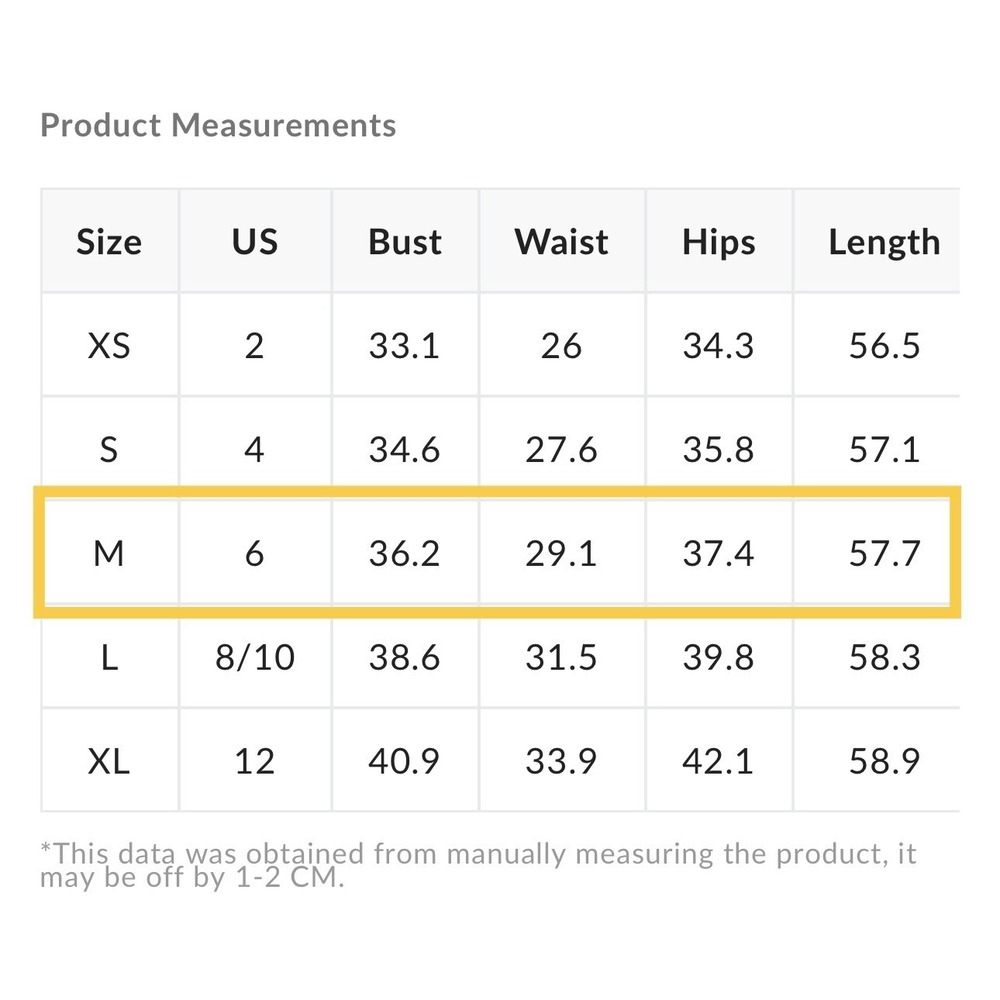Select the XS size cell
The height and width of the screenshot is (1000, 1000).
(x=109, y=346)
